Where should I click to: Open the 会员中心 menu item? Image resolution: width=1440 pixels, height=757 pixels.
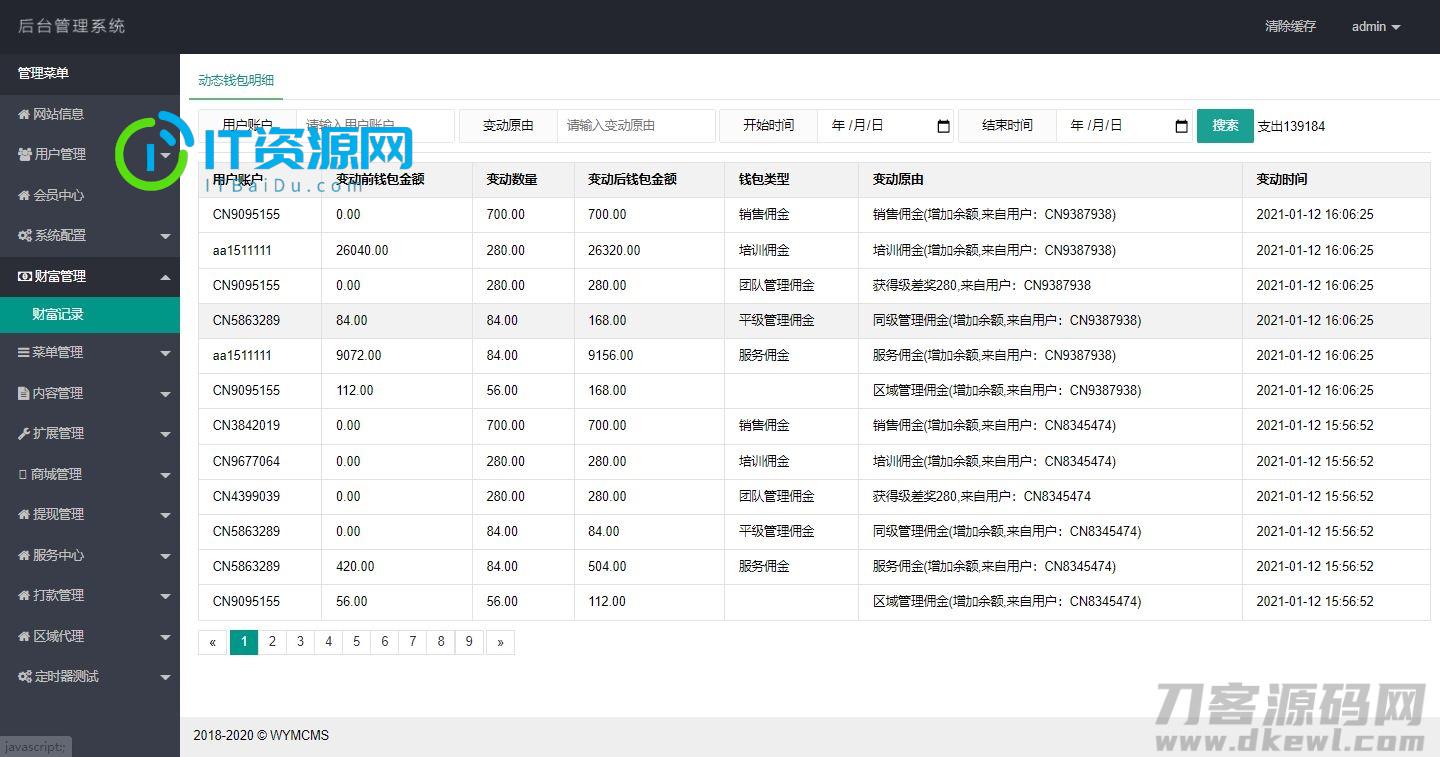(x=90, y=195)
